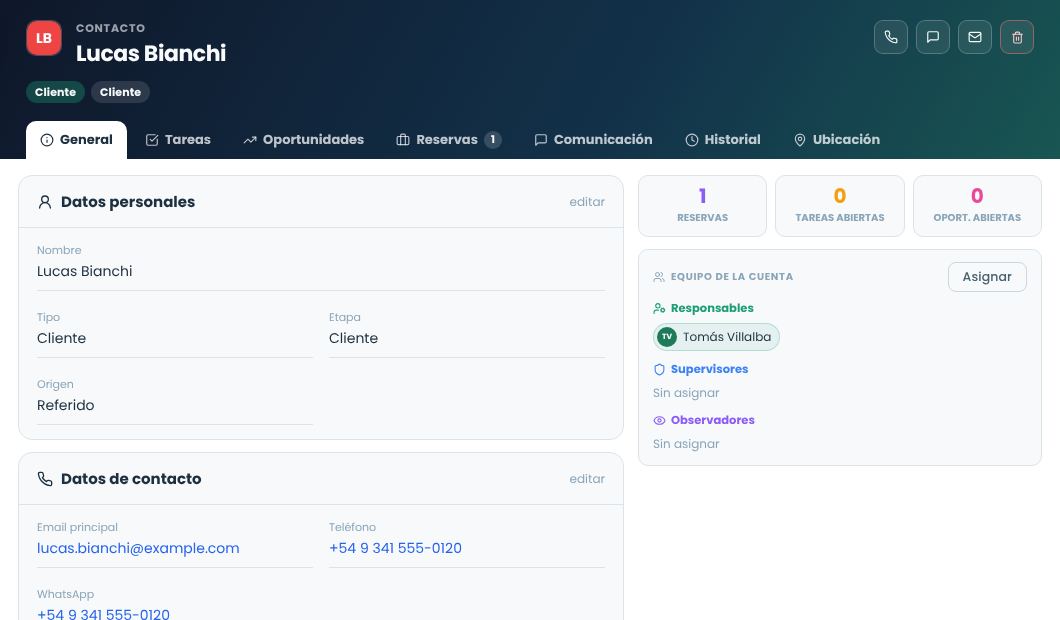1060x620 pixels.
Task: Click the TV avatar of Tomás Villalba
Action: pos(667,337)
